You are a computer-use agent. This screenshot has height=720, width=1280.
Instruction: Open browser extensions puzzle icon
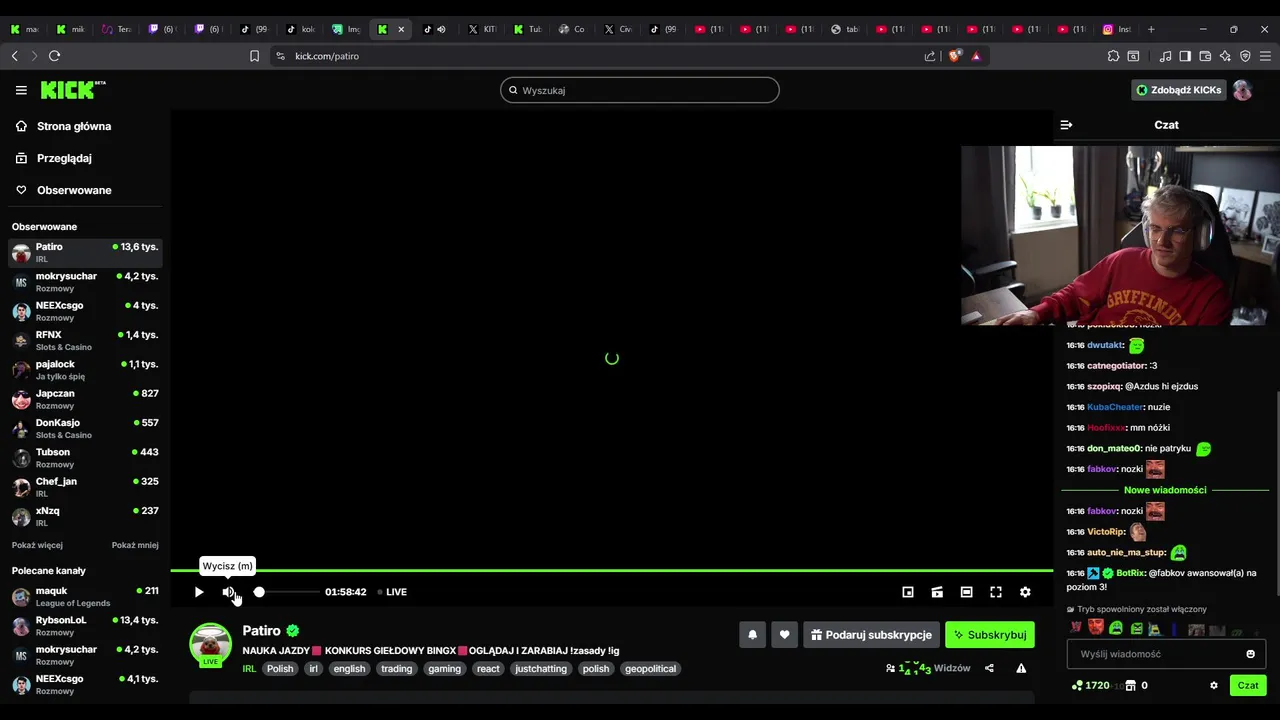coord(1113,56)
